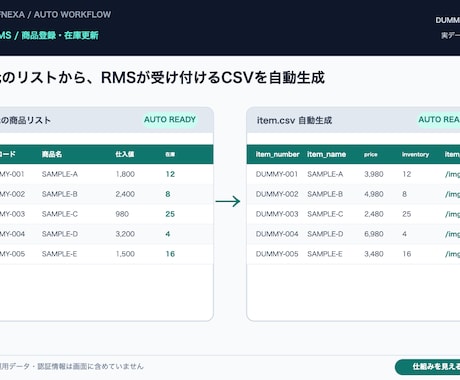
Task: Click the 仕入値 value '980'
Action: pos(122,214)
